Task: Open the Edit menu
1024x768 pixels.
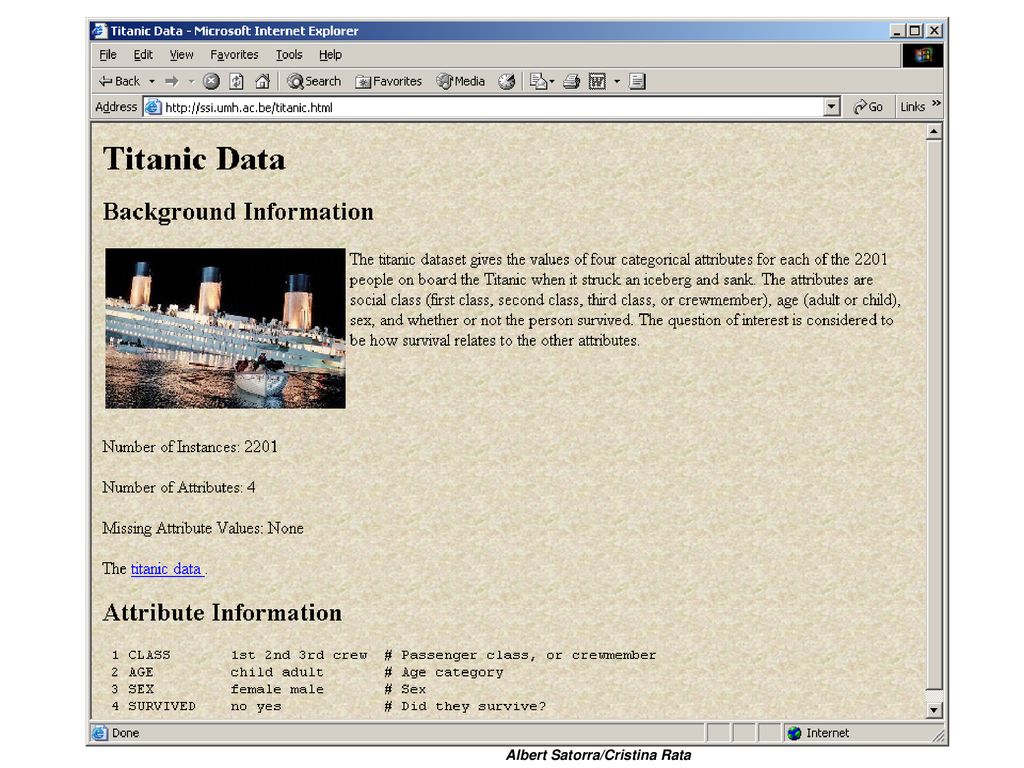Action: click(x=142, y=55)
